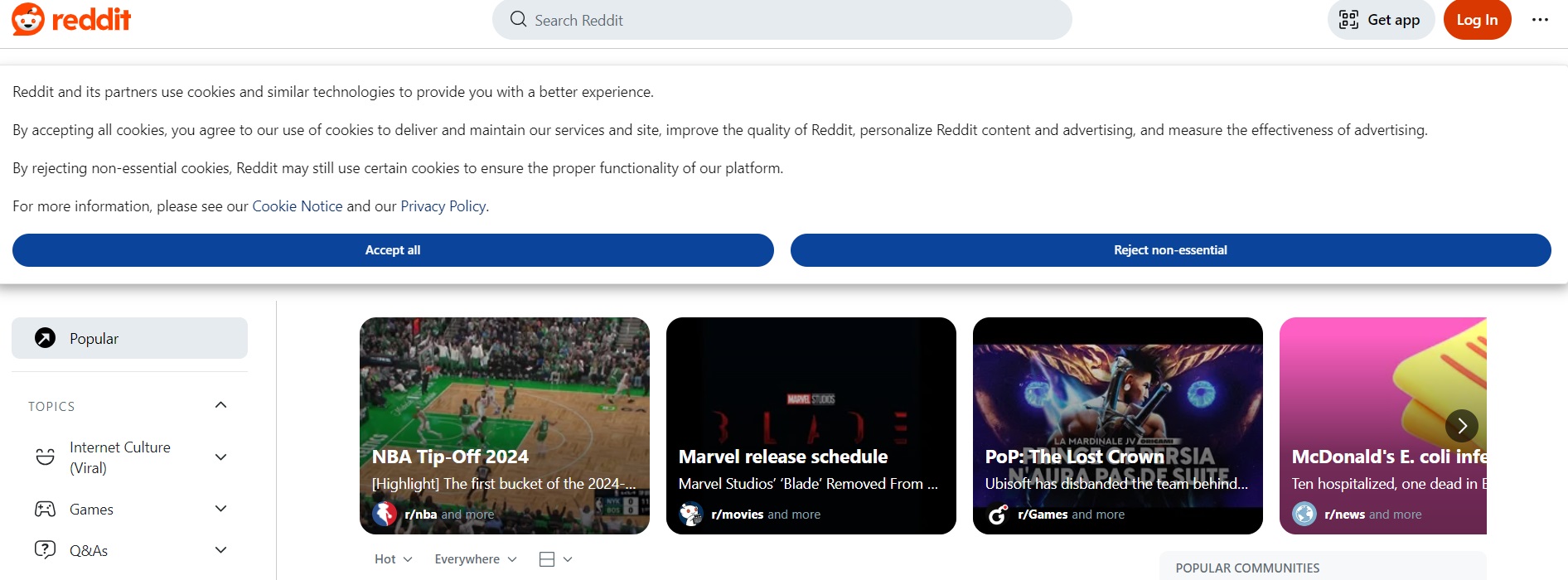Viewport: 1568px width, 580px height.
Task: Expand the Games topic chevron
Action: click(x=220, y=509)
